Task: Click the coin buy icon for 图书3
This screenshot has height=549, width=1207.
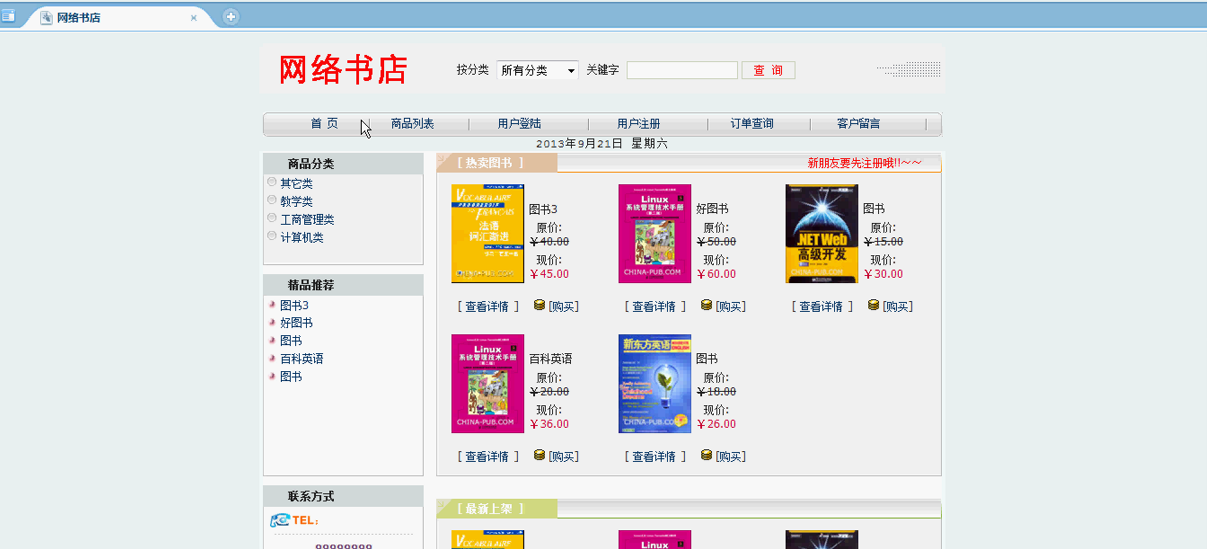Action: [x=539, y=305]
